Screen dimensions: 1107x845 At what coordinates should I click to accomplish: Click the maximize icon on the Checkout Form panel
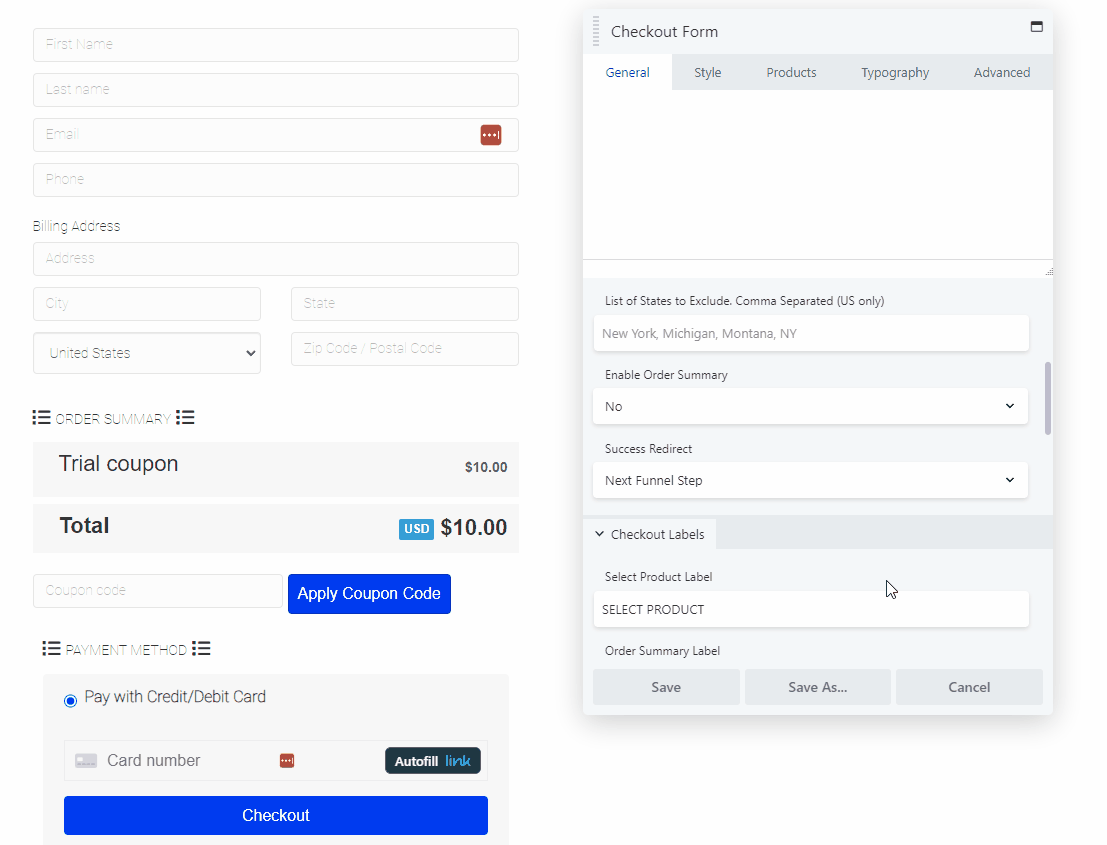click(x=1036, y=27)
